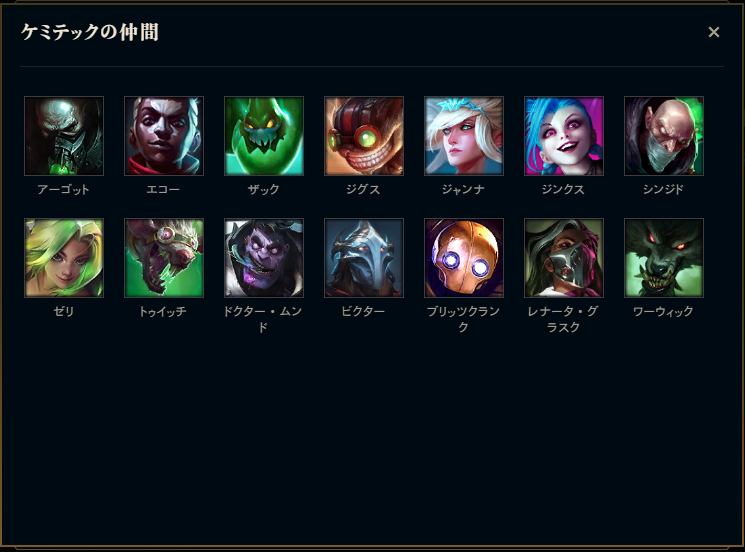Open the Warwick (ワーウィック) wolf portrait
This screenshot has height=552, width=745.
(x=664, y=258)
